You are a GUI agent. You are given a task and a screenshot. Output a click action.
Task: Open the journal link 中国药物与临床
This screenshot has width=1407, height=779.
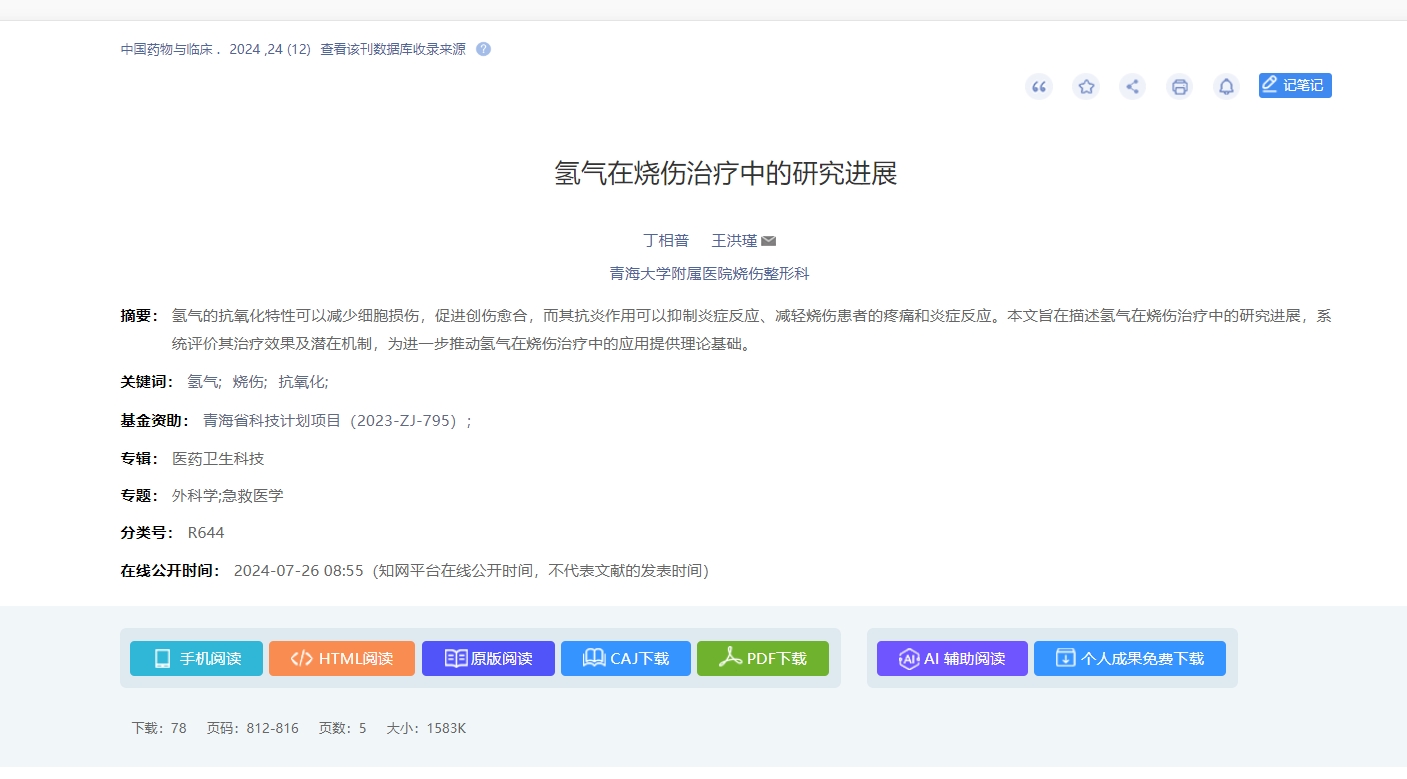(x=166, y=49)
